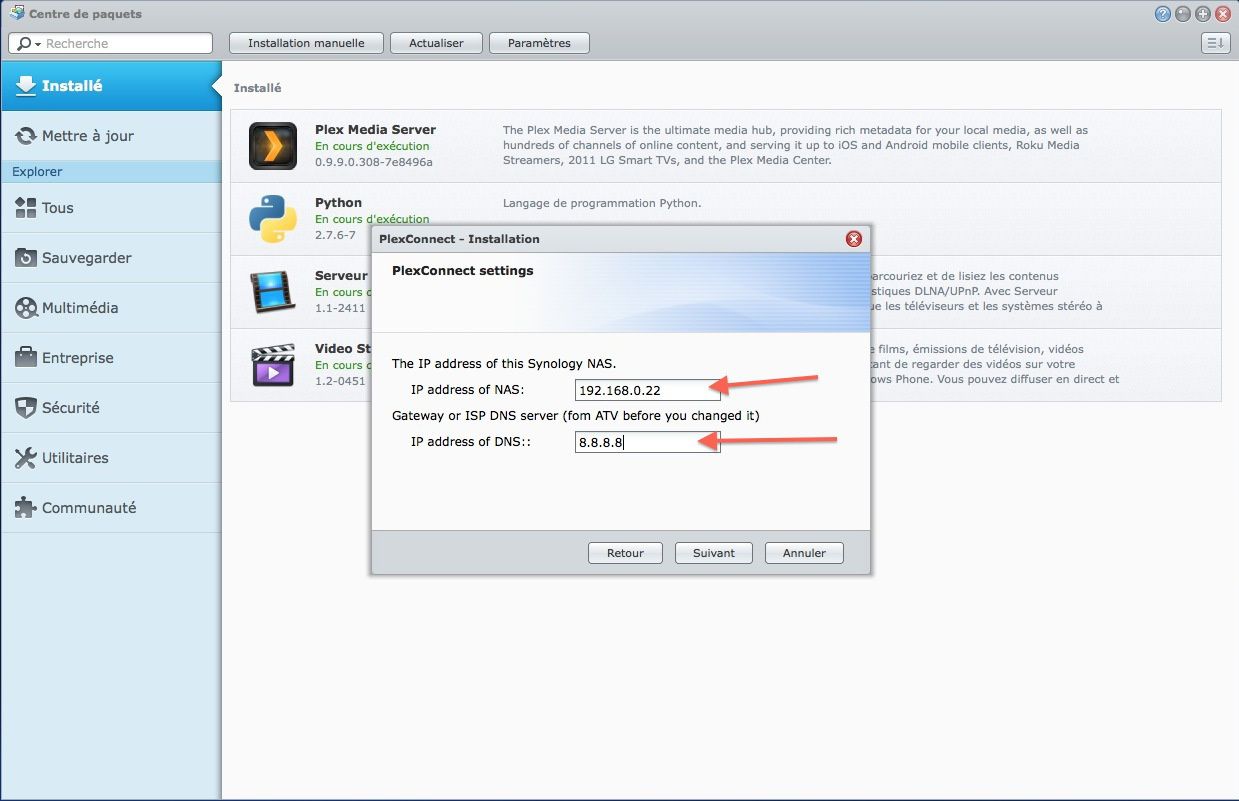Browse the Communauté category

(111, 508)
